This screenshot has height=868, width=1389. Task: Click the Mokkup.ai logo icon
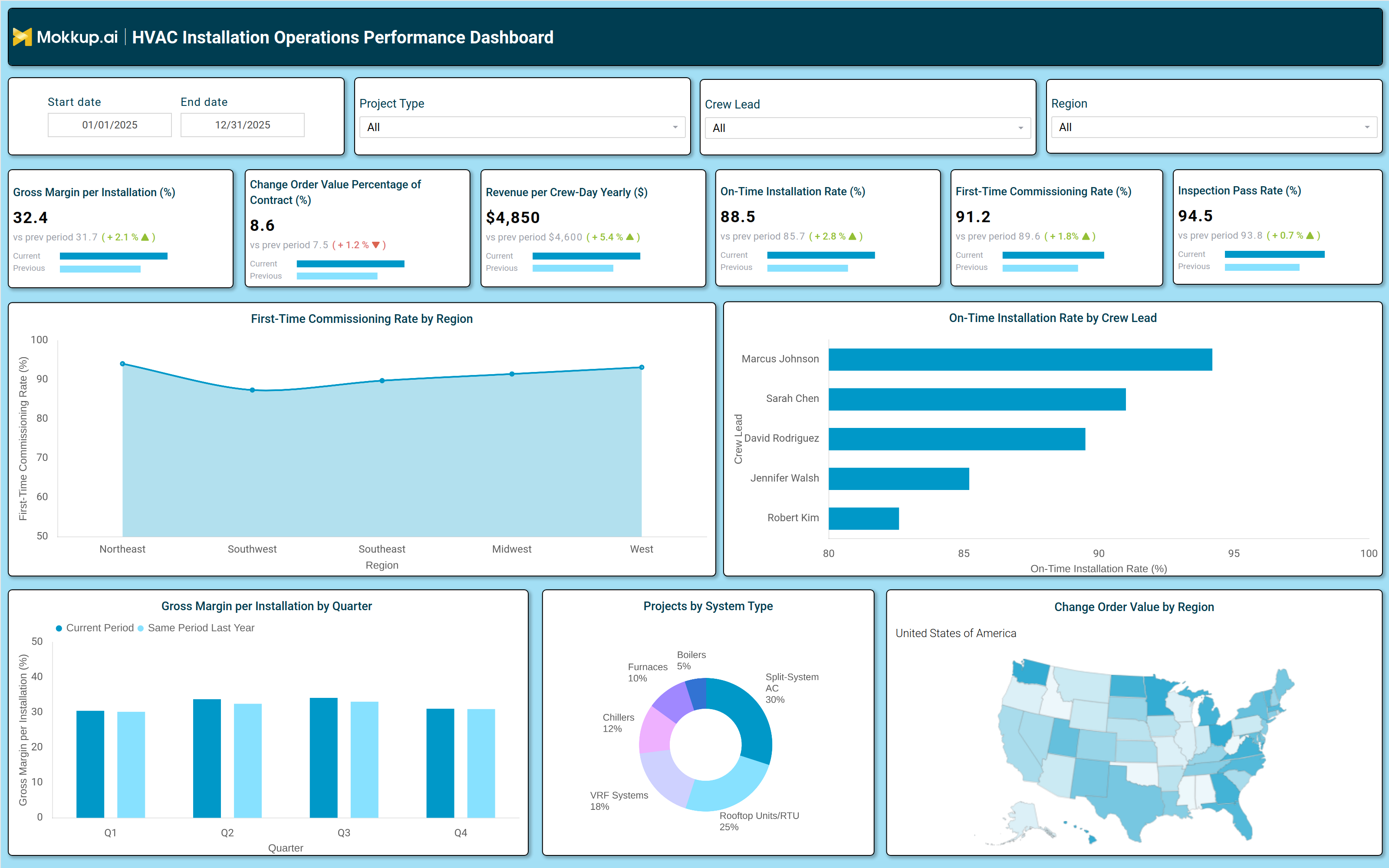(x=22, y=37)
